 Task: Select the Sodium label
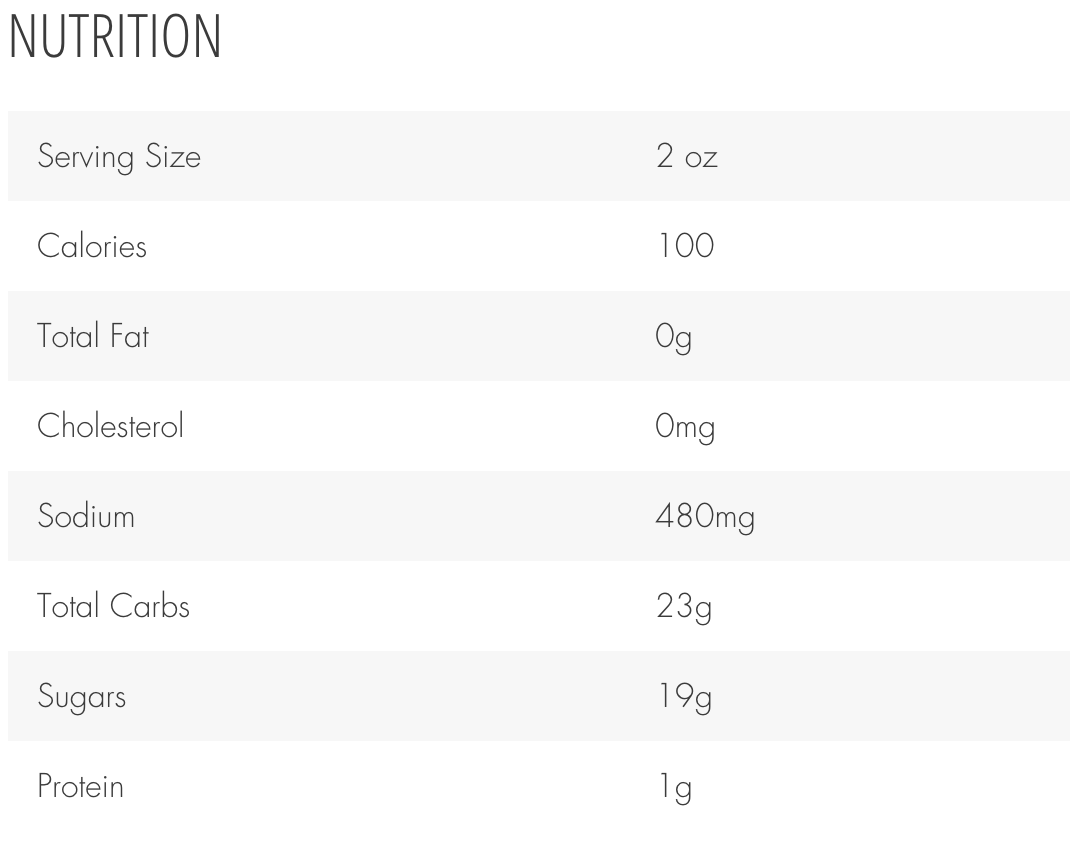point(86,516)
